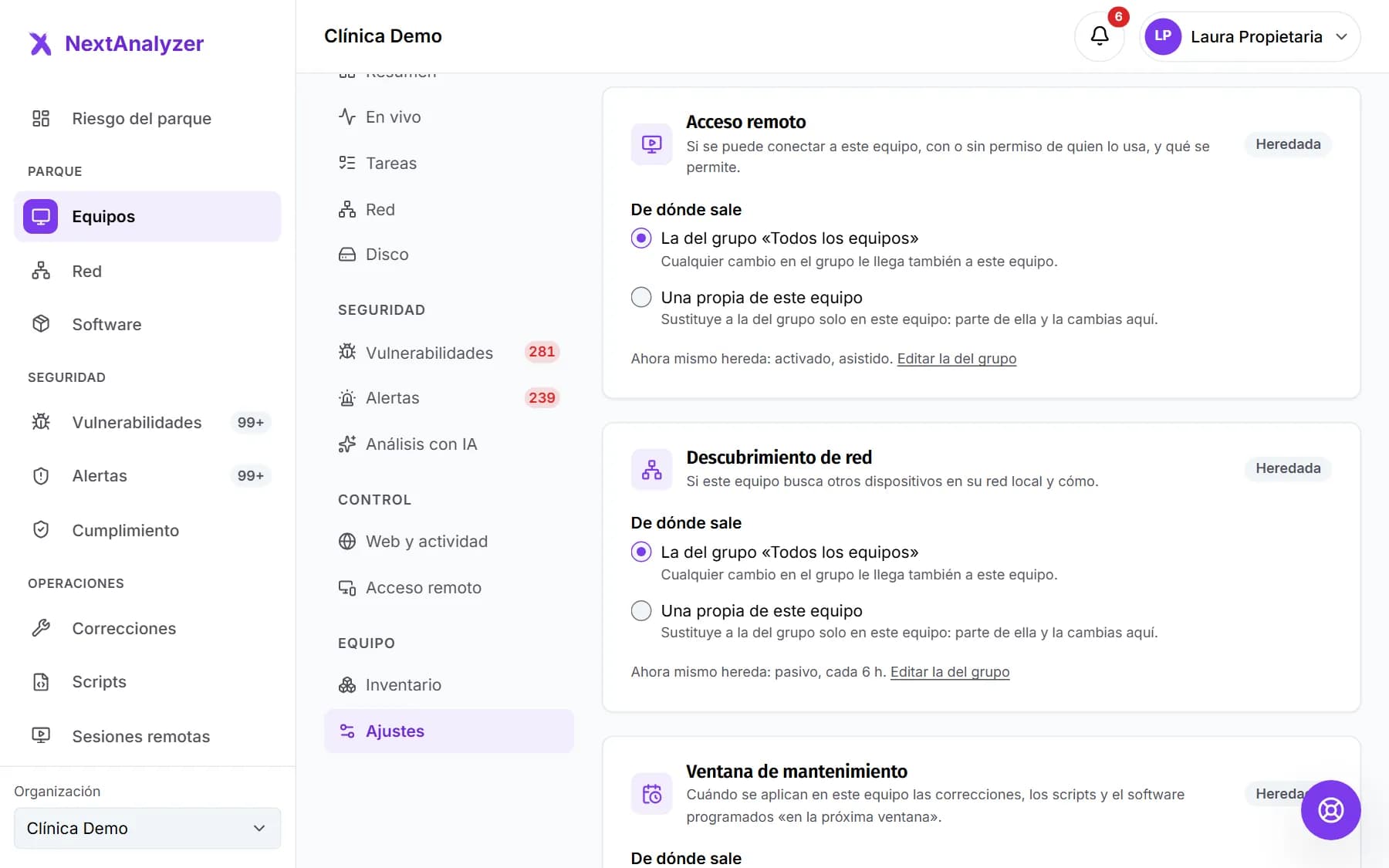Open device Acceso remoto tab
This screenshot has width=1389, height=868.
(449, 587)
